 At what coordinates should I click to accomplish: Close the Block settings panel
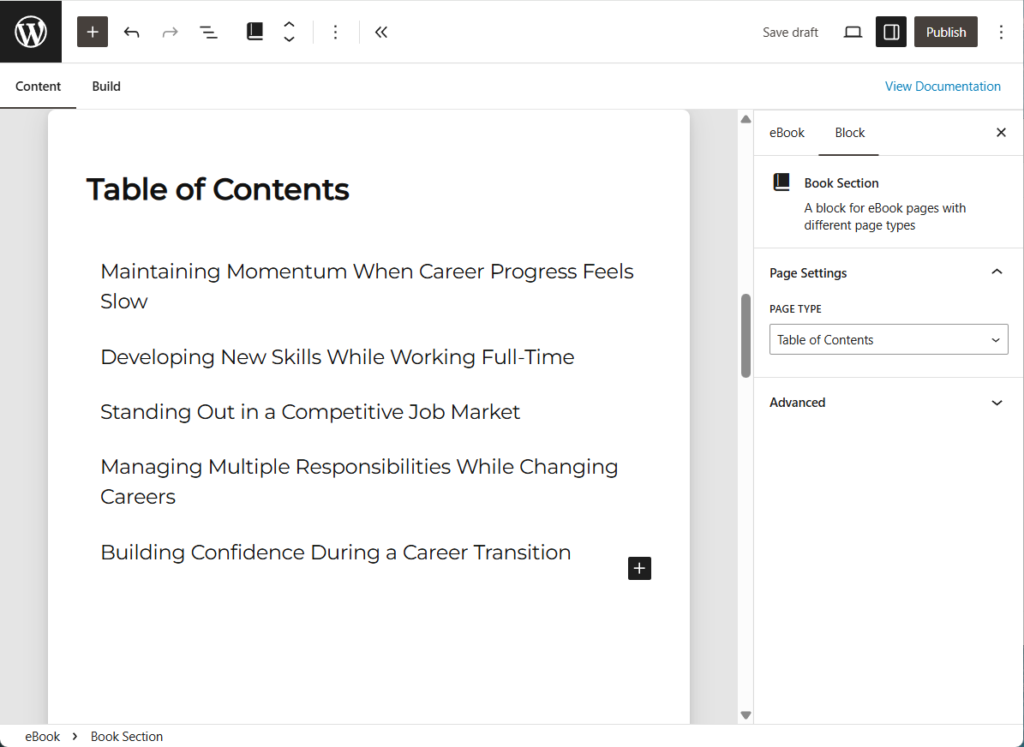[x=1001, y=132]
